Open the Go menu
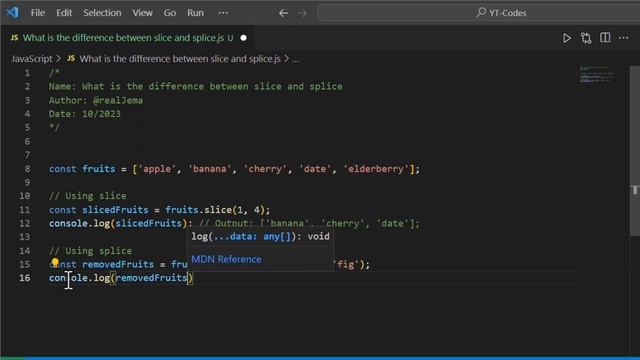640x360 pixels. 170,13
